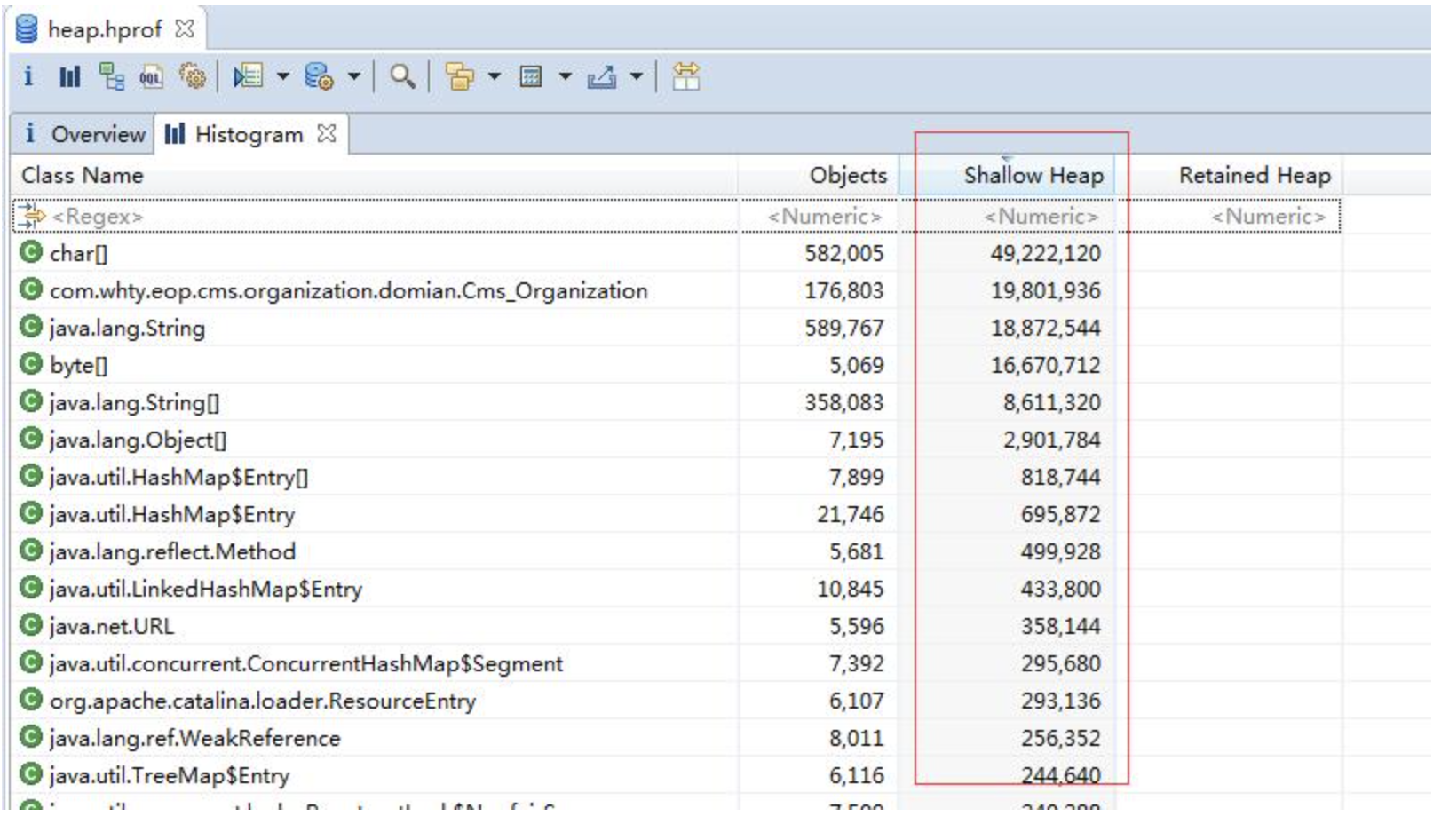
Task: Click the class icon beside char[]
Action: 31,252
